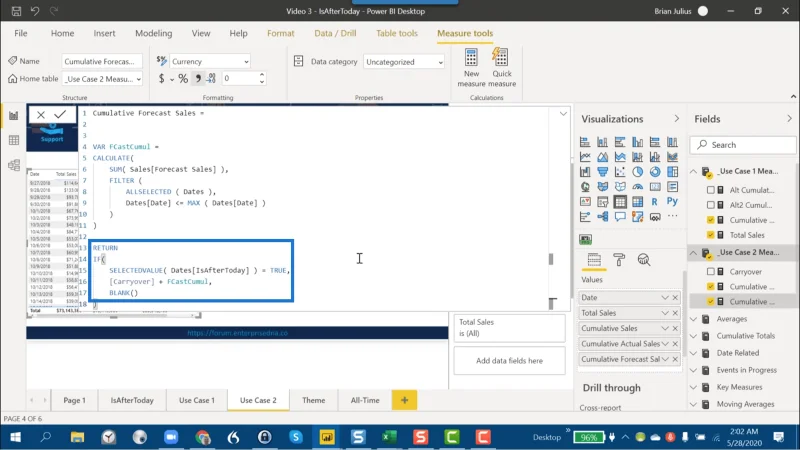Open the Analytics magnifier pane
800x450 pixels.
click(x=644, y=260)
